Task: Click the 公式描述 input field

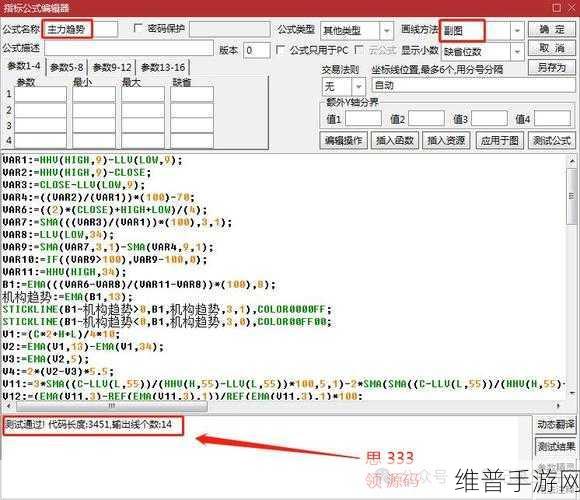Action: pos(129,48)
